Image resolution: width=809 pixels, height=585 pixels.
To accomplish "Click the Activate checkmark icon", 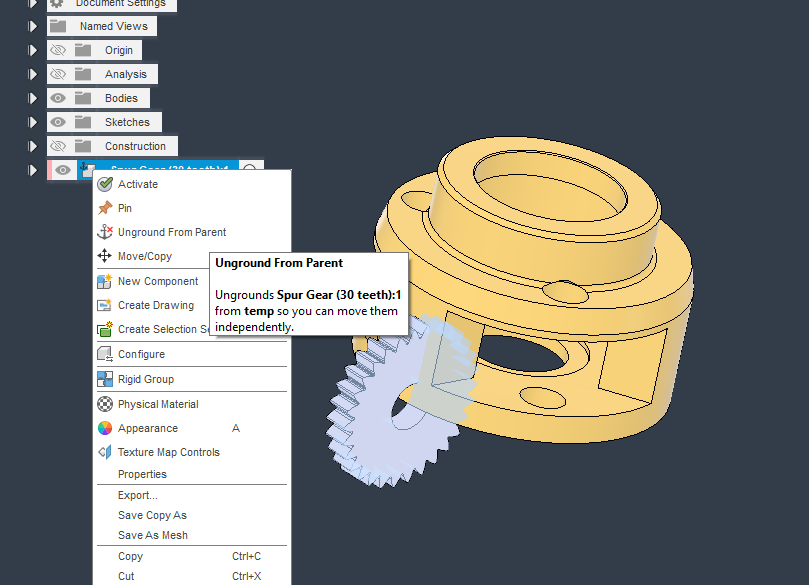I will pyautogui.click(x=105, y=184).
